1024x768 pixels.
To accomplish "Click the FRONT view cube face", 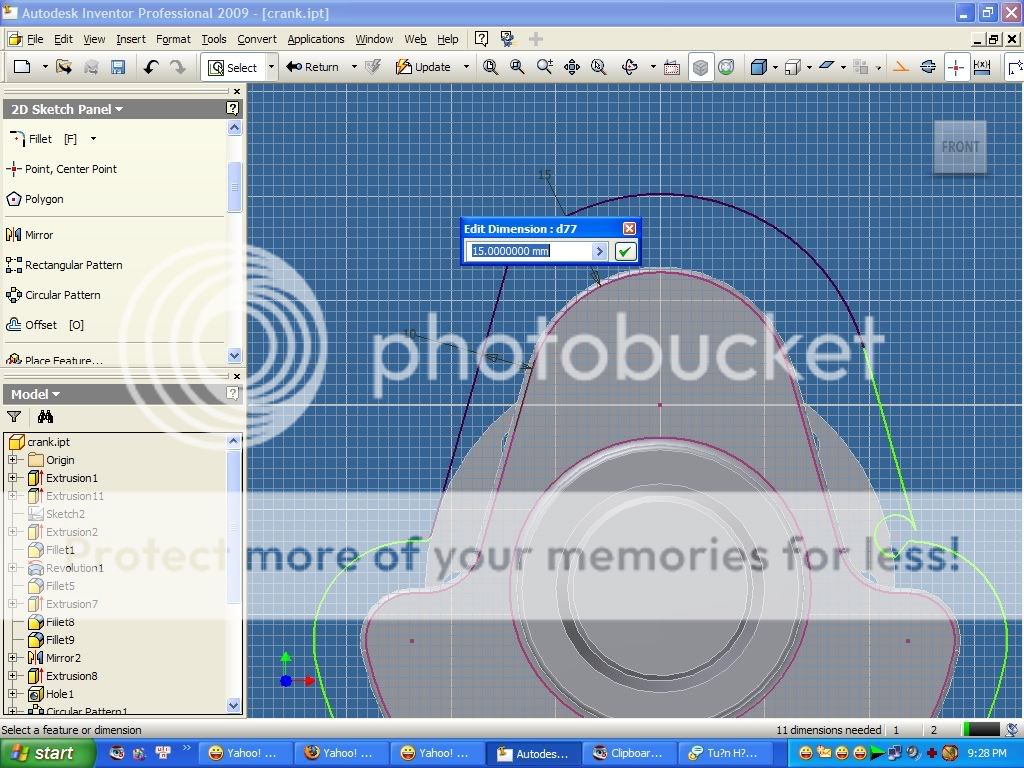I will click(960, 147).
